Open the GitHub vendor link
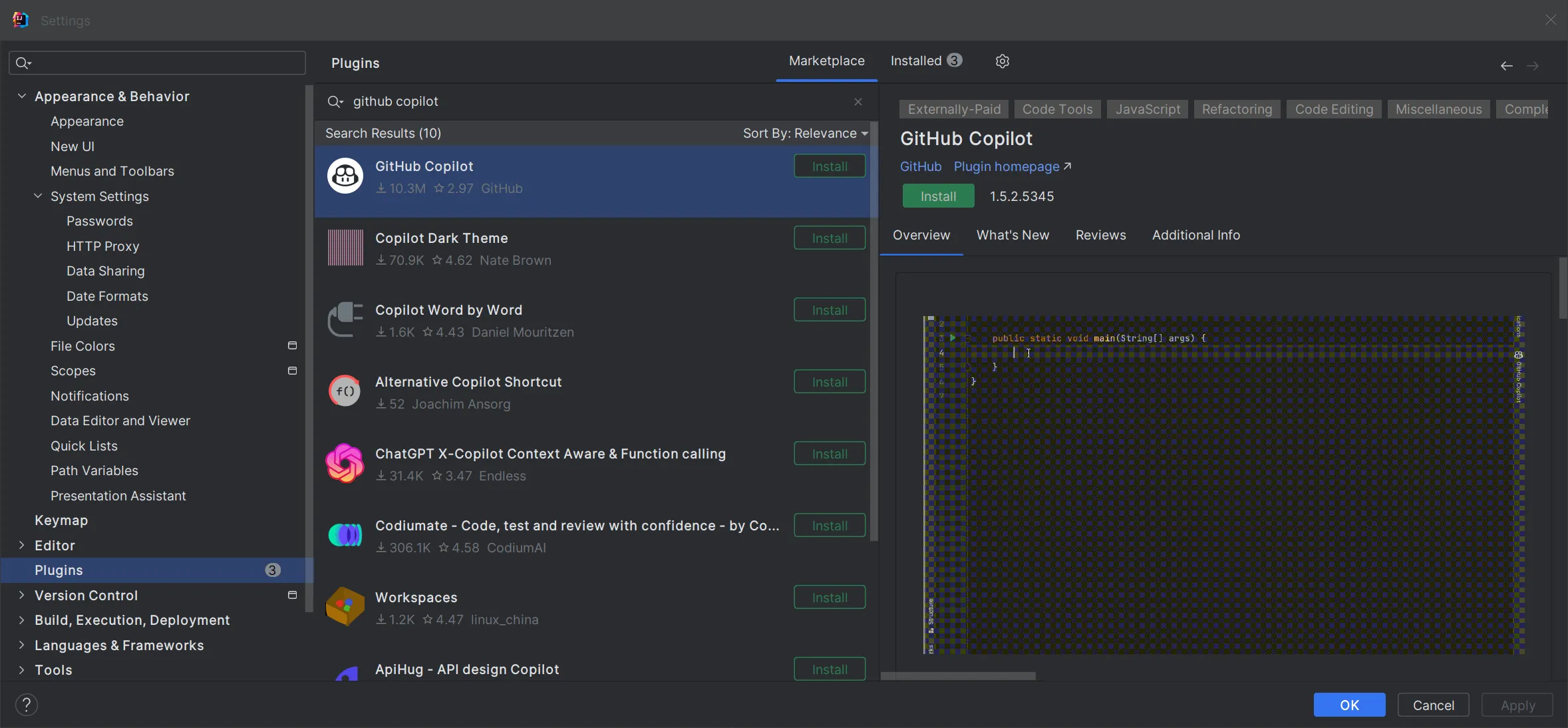 921,167
